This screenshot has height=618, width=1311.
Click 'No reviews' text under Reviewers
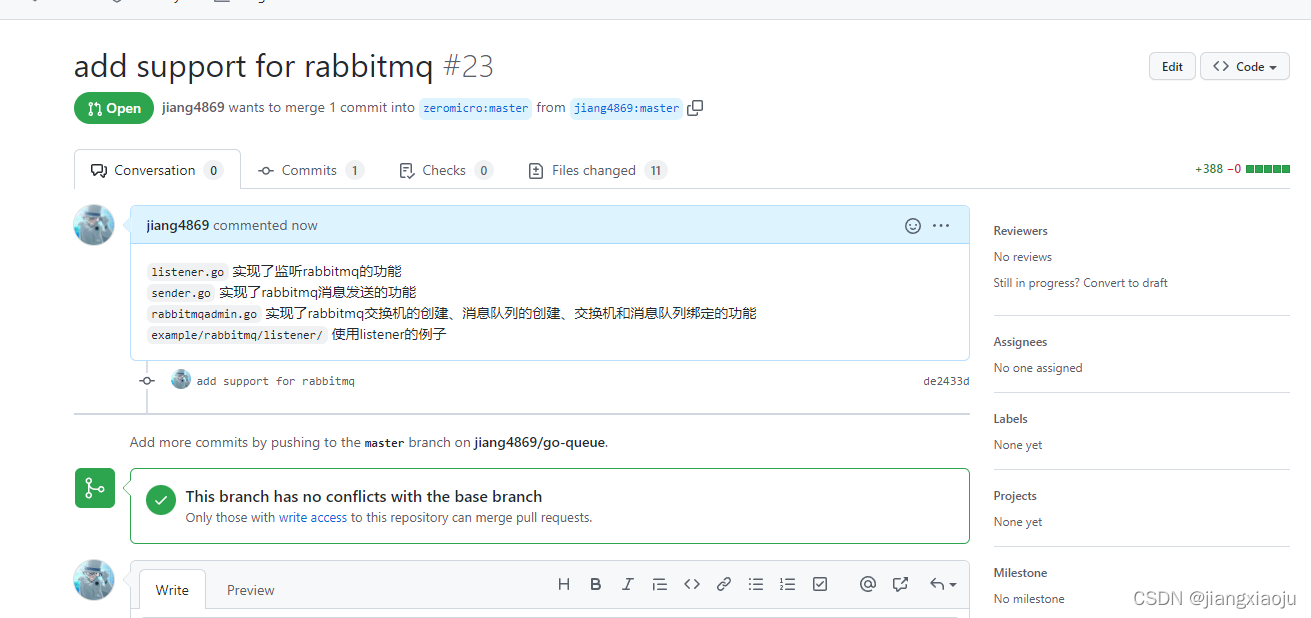pos(1022,257)
